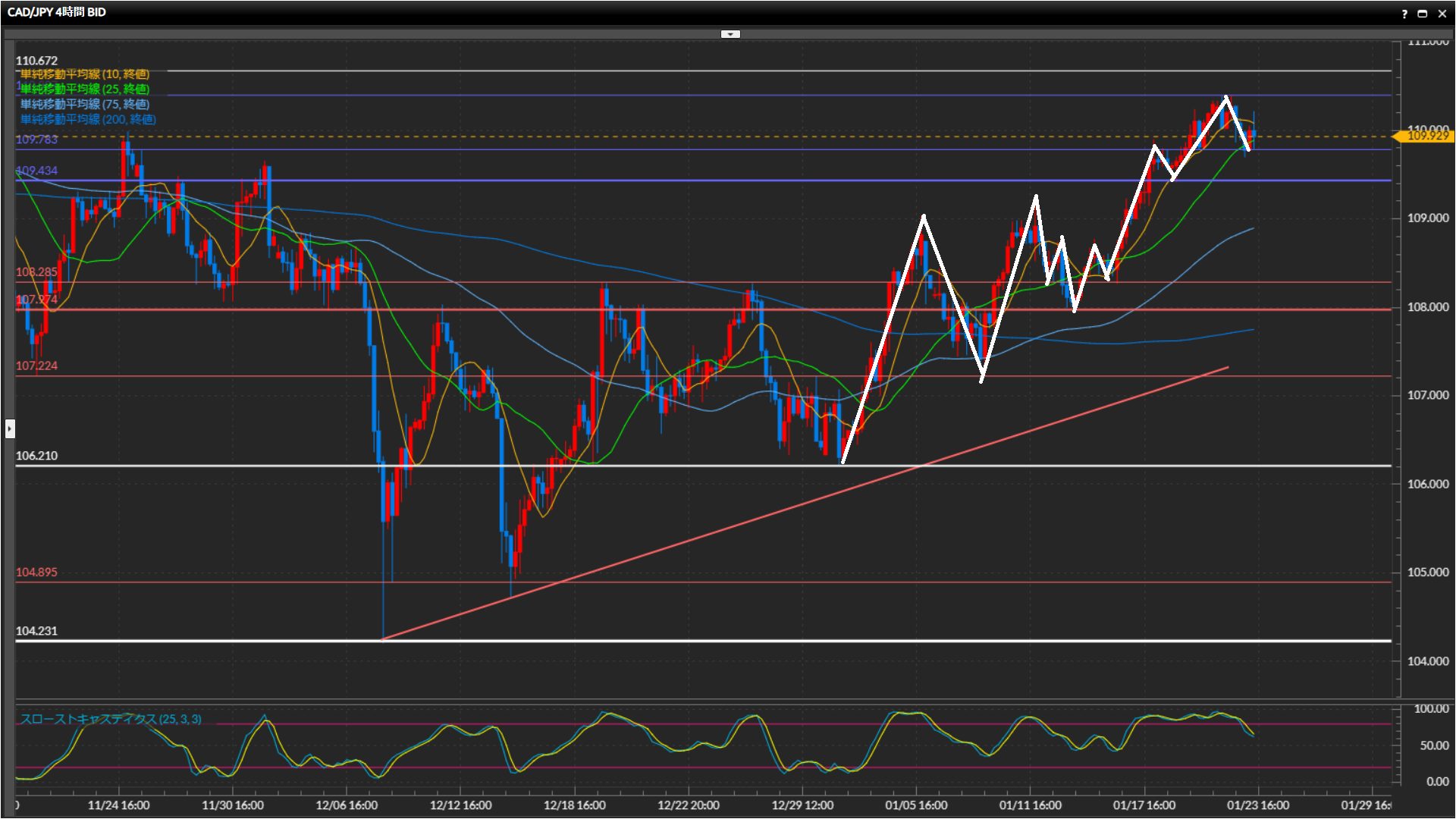Click the CAD/JPY 4時間 BID title bar
Screen dimensions: 1456x819
tap(57, 12)
